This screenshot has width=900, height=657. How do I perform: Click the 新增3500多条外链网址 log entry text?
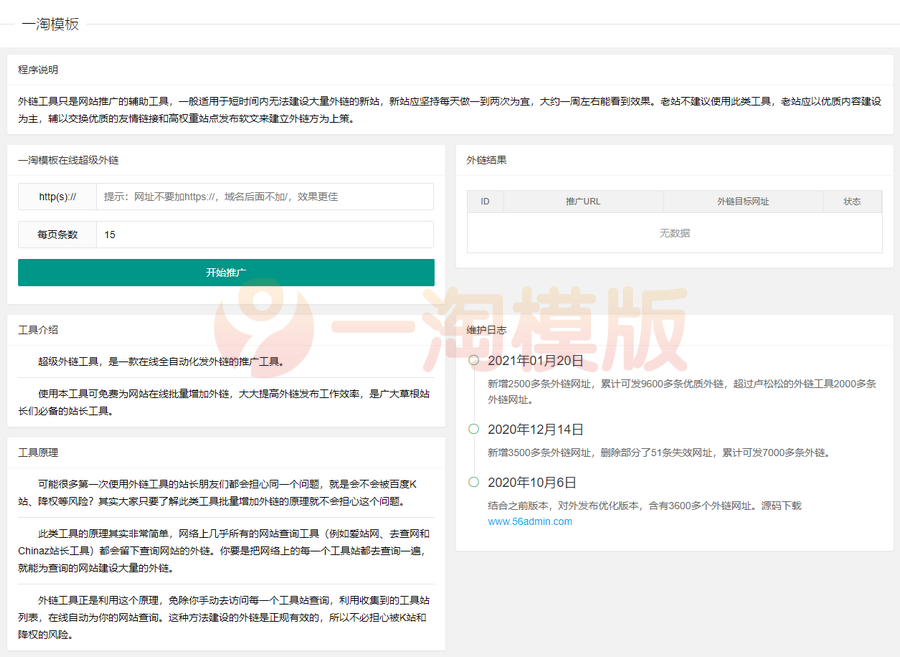(x=659, y=453)
